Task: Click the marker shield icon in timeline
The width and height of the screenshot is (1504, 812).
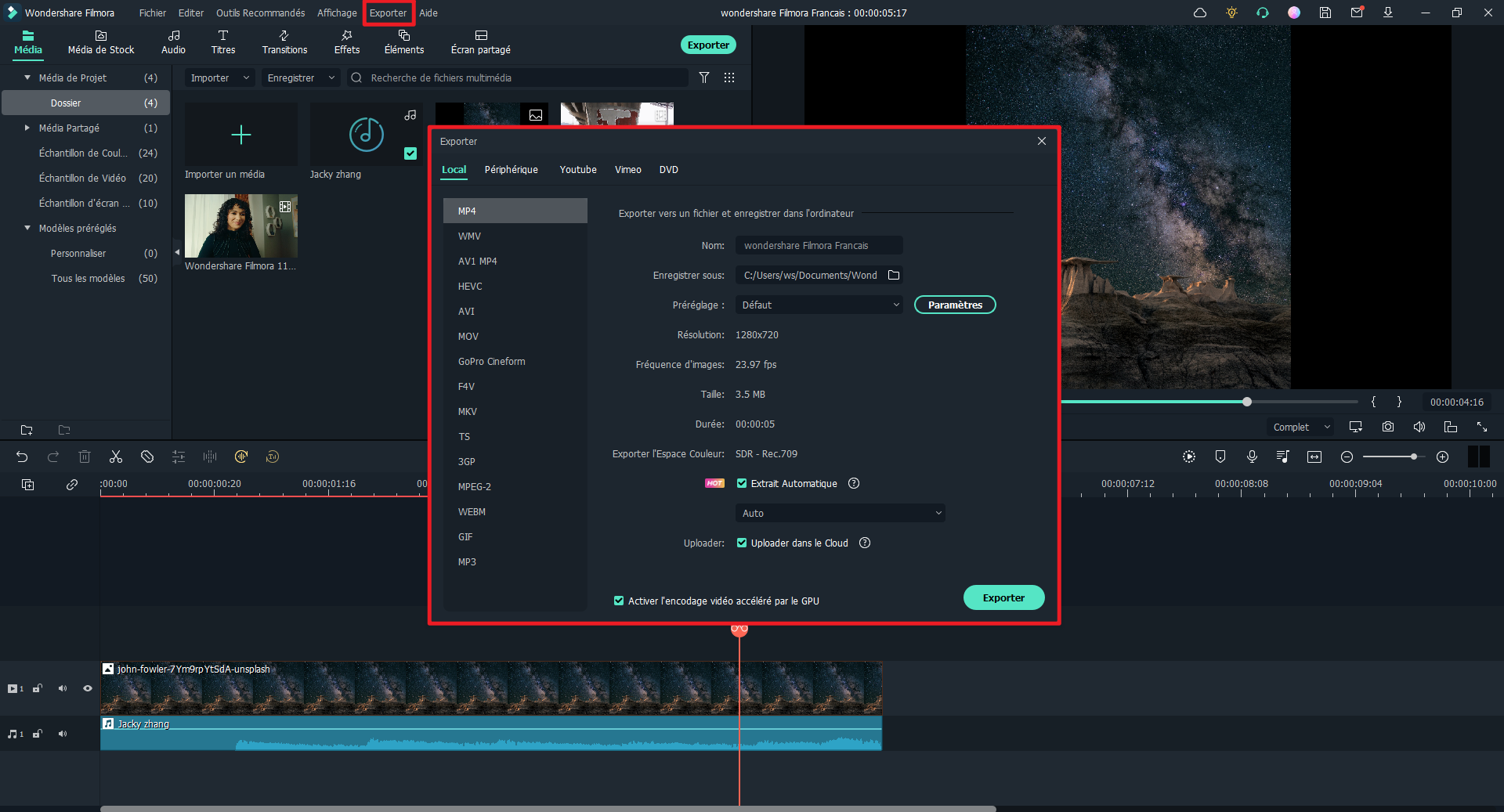Action: (x=1220, y=457)
